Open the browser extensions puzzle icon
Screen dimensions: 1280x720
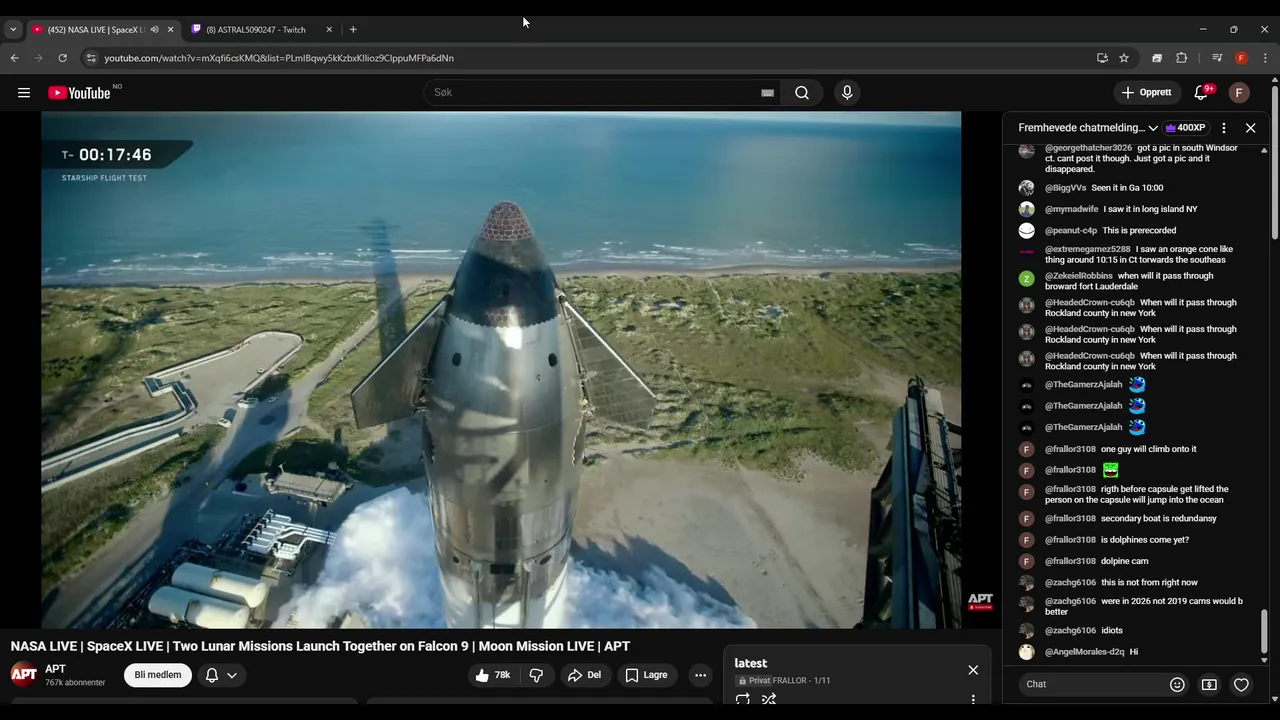click(1181, 58)
